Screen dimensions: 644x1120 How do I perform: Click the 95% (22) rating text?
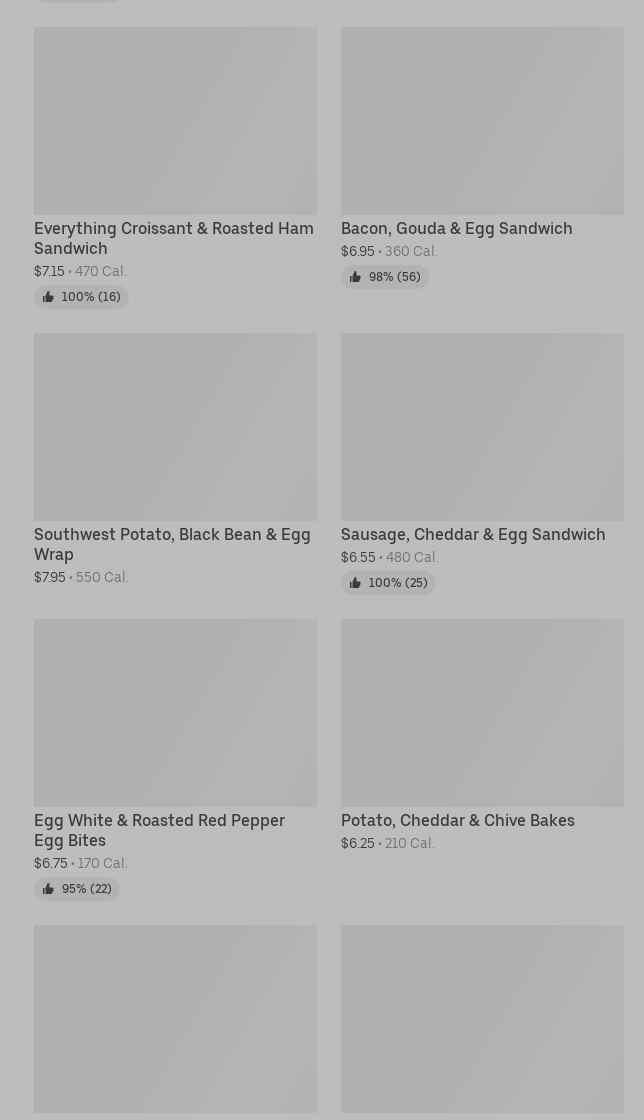pos(86,889)
